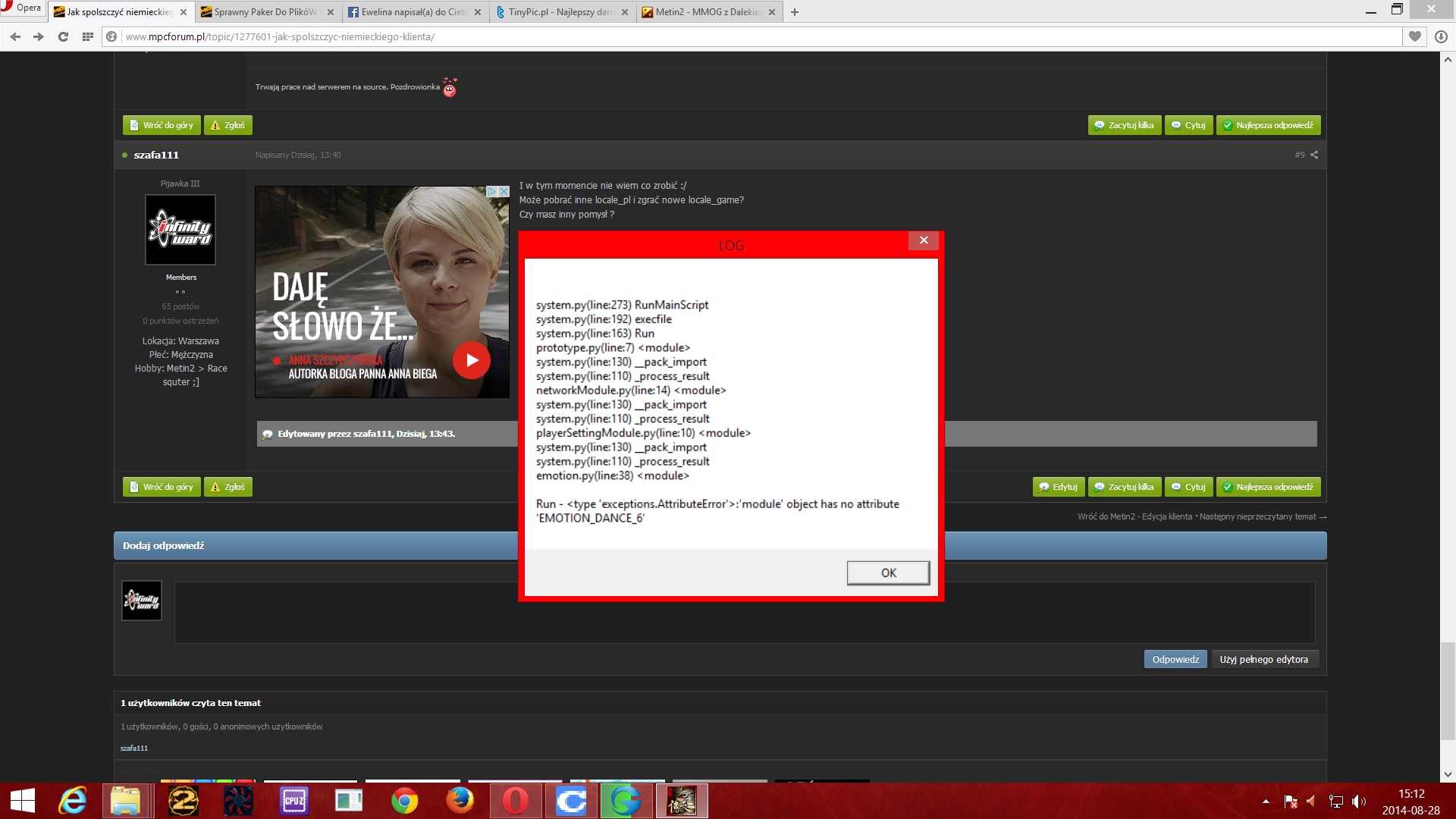Screen dimensions: 1456x819
Task: Reload the forum page
Action: (63, 36)
